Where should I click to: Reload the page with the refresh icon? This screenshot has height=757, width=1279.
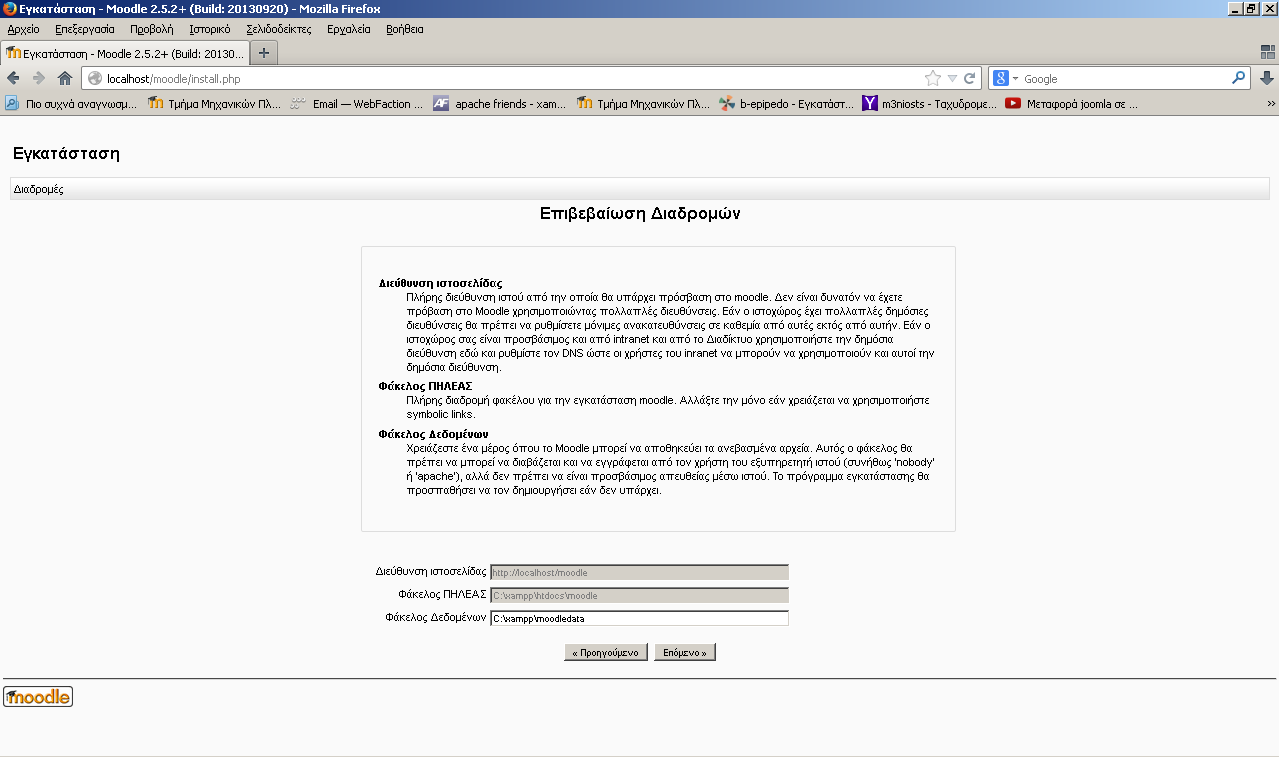tap(969, 78)
